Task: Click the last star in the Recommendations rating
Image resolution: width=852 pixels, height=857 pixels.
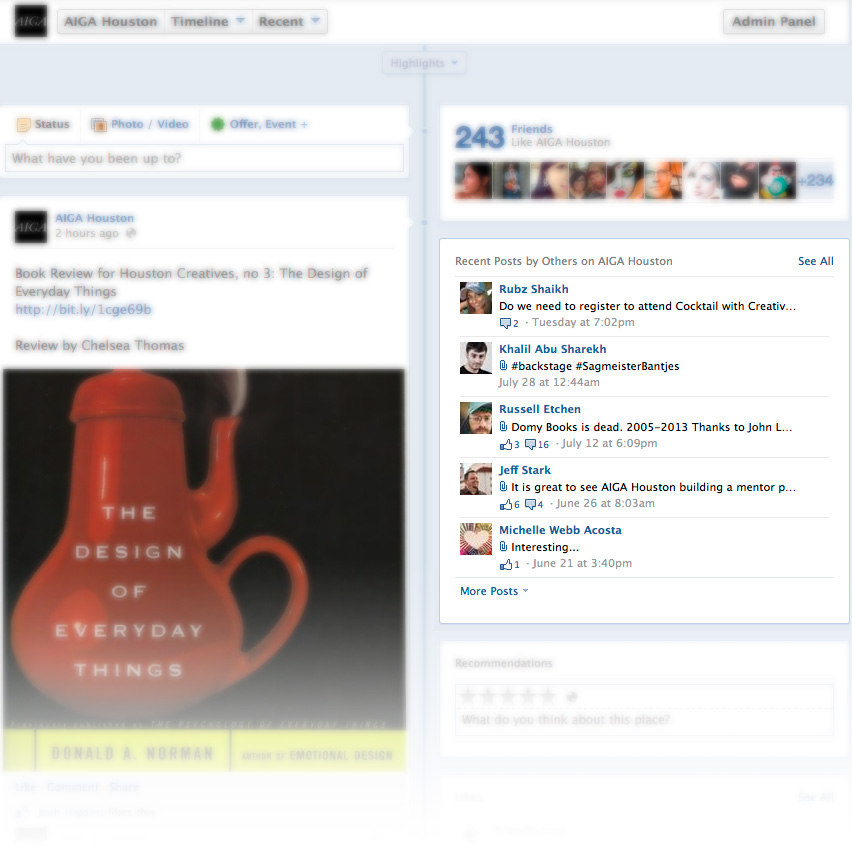Action: pyautogui.click(x=548, y=696)
